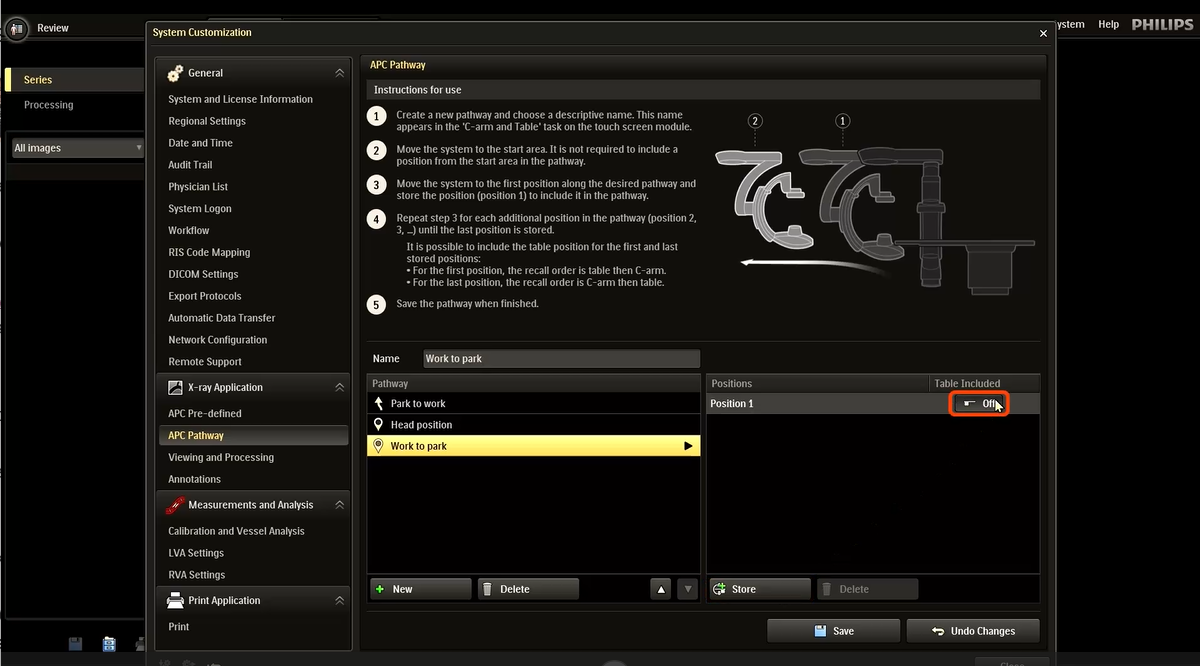The image size is (1200, 666).
Task: Move pathway down with the down arrow
Action: click(x=687, y=590)
